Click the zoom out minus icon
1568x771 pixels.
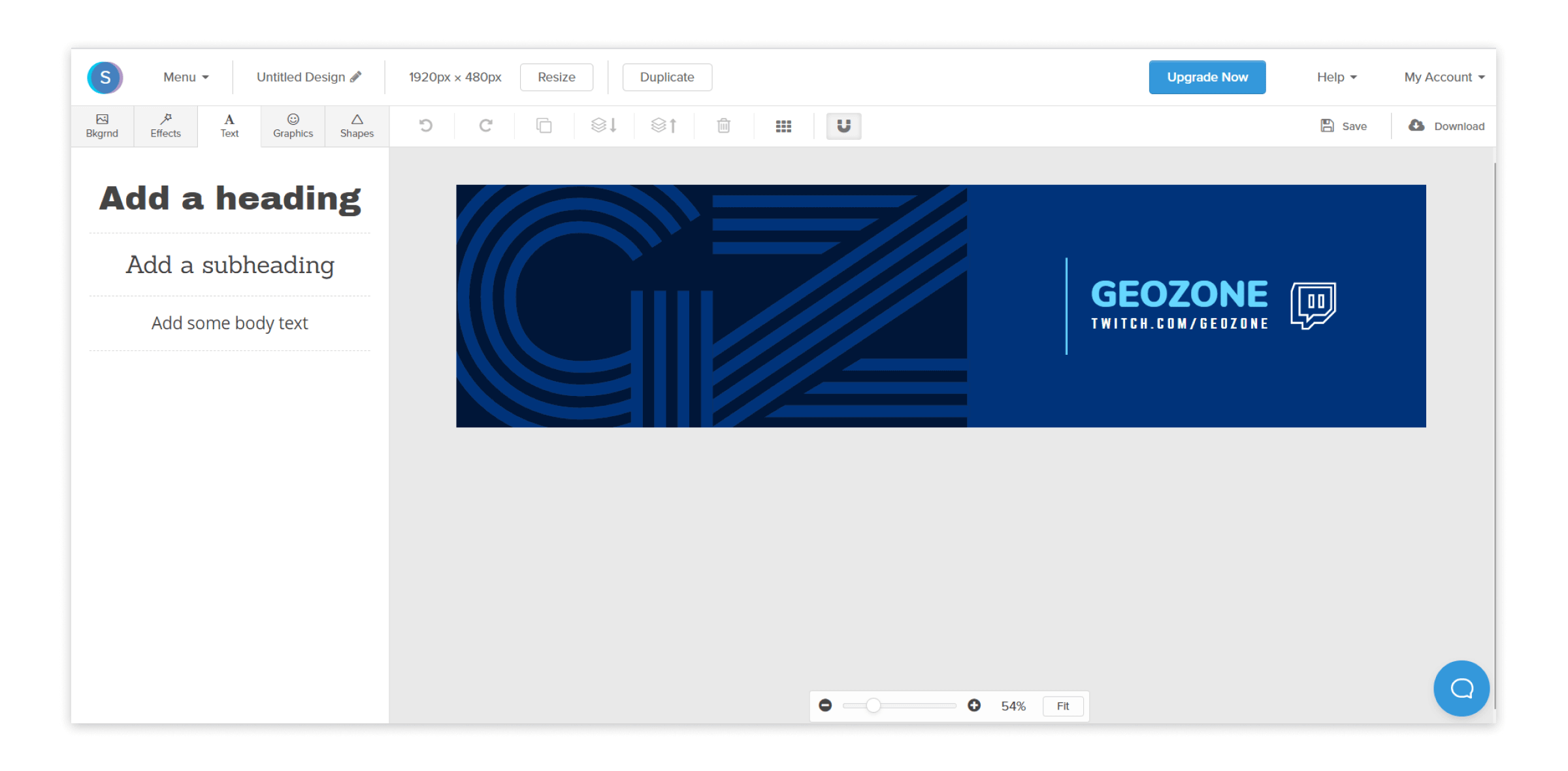[825, 706]
